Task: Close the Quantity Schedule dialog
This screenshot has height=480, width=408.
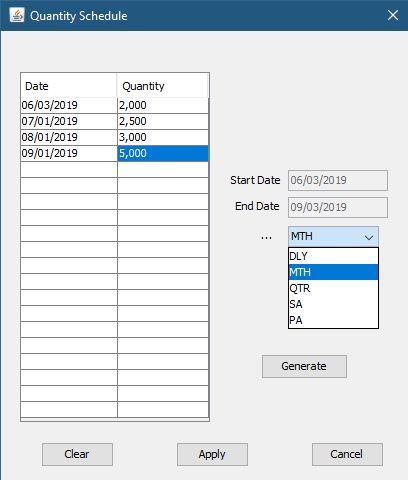Action: tap(393, 15)
